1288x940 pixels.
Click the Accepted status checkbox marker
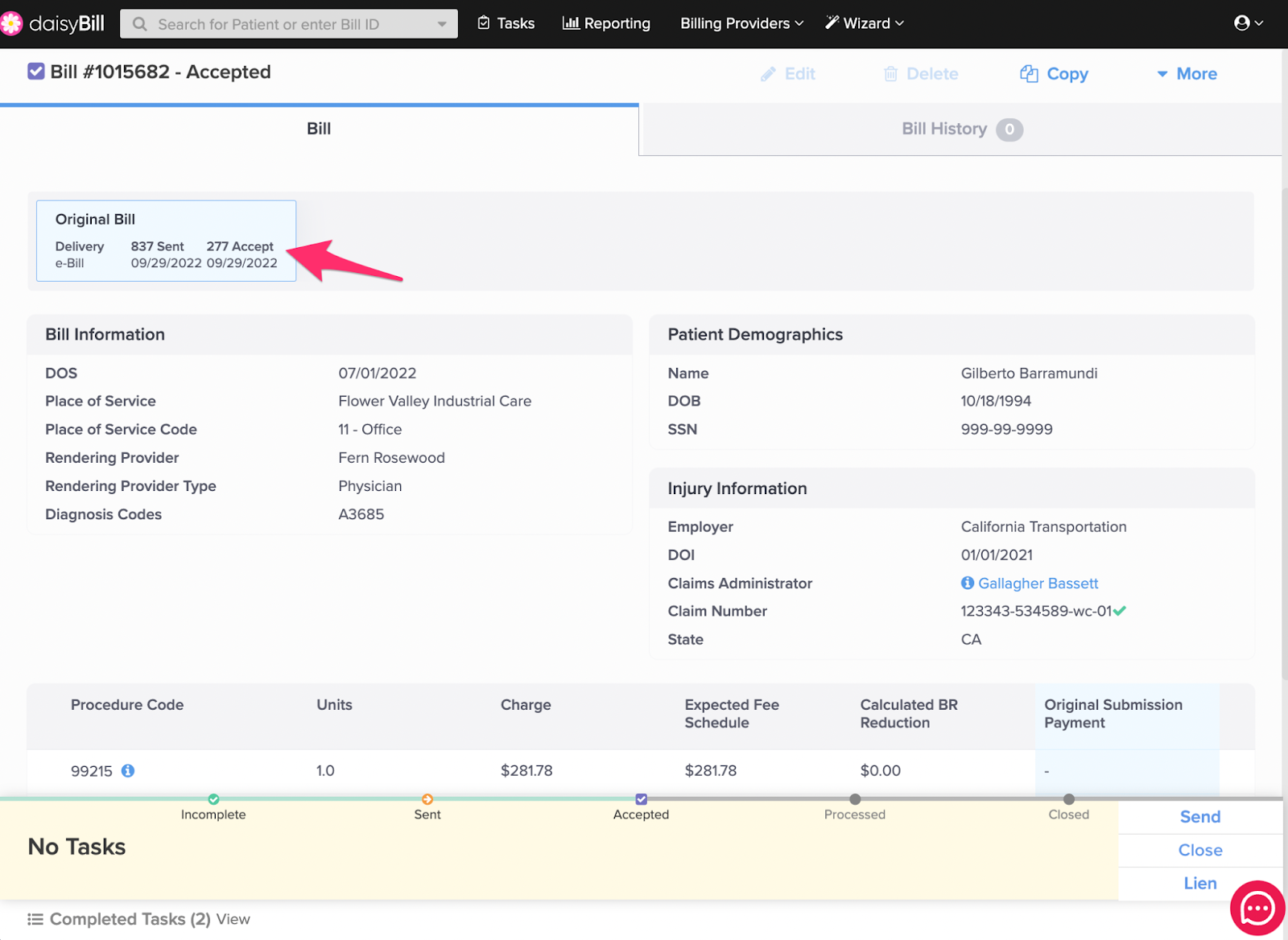coord(641,799)
